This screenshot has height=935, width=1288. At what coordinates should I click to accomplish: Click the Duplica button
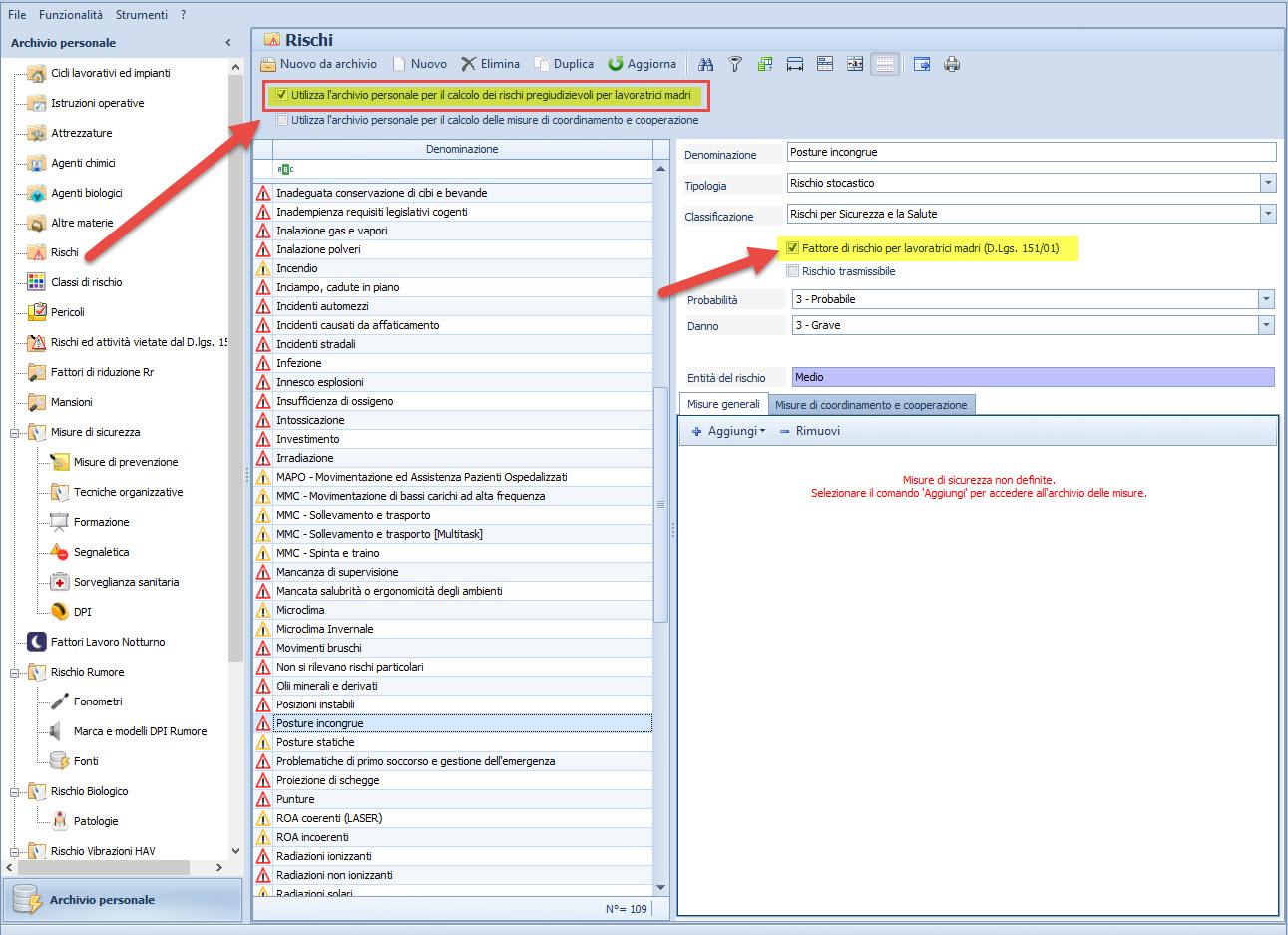(564, 64)
